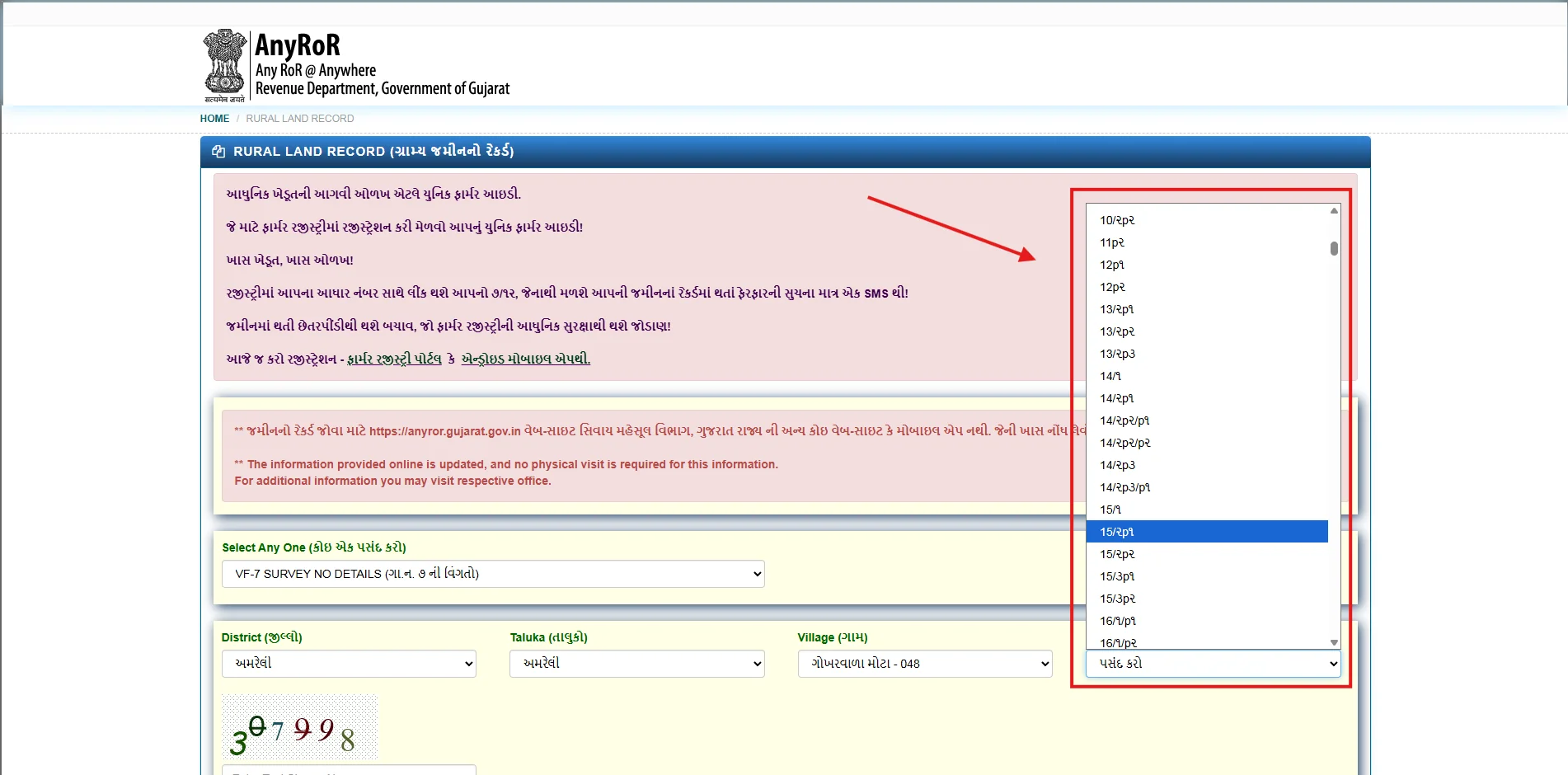Click the HOME breadcrumb link
This screenshot has width=1568, height=775.
pos(214,118)
